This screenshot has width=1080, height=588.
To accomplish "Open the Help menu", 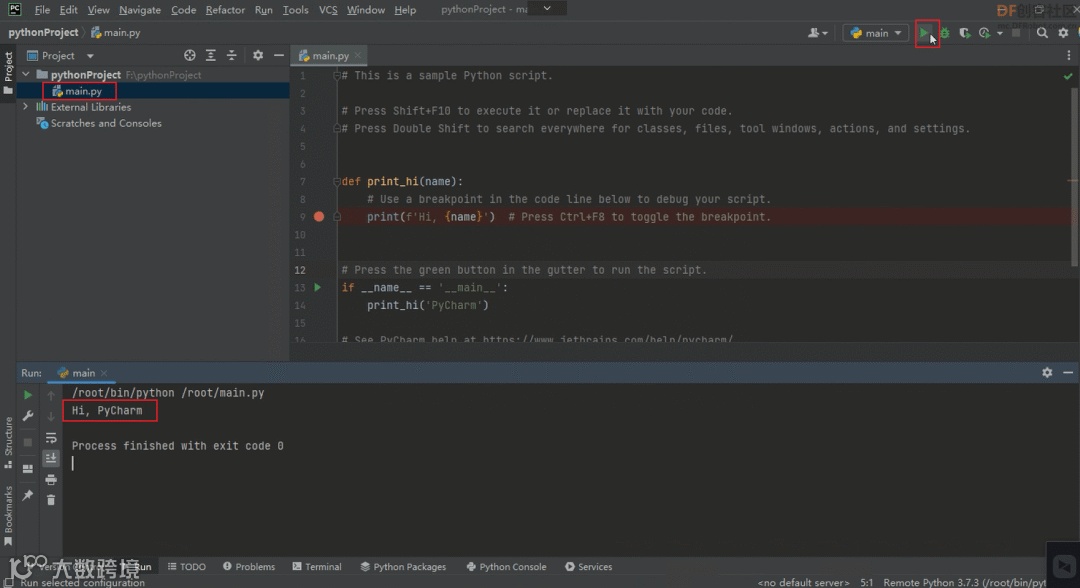I will [405, 10].
